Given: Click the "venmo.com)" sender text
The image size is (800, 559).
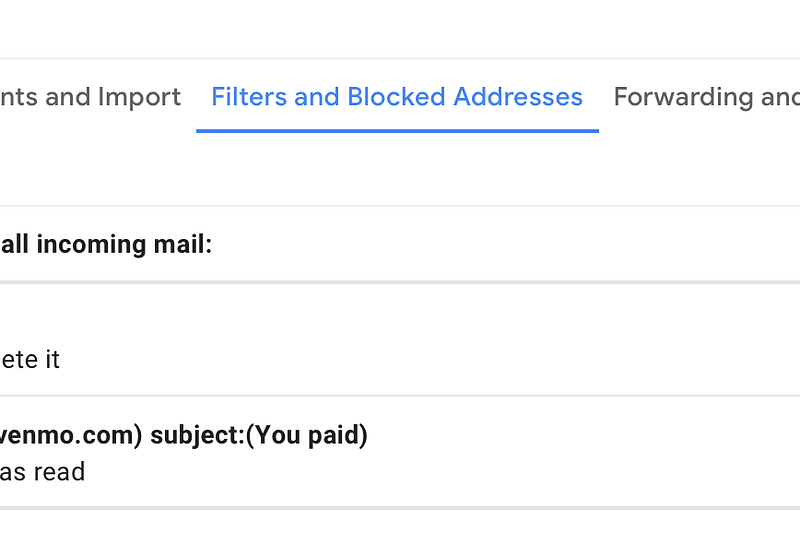Looking at the screenshot, I should point(71,435).
